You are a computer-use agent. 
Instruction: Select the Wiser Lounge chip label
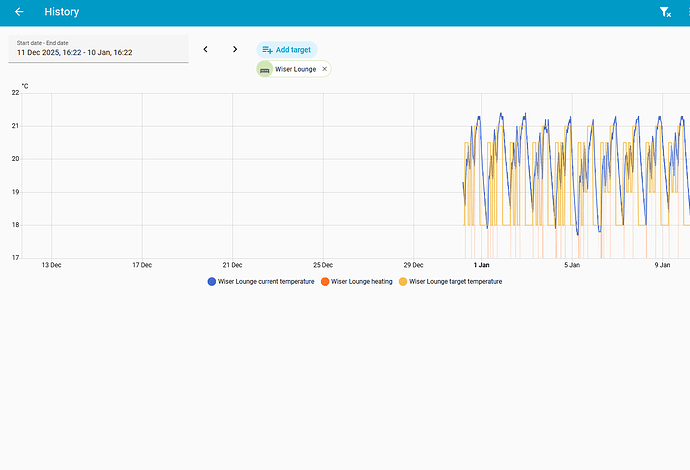[x=295, y=69]
